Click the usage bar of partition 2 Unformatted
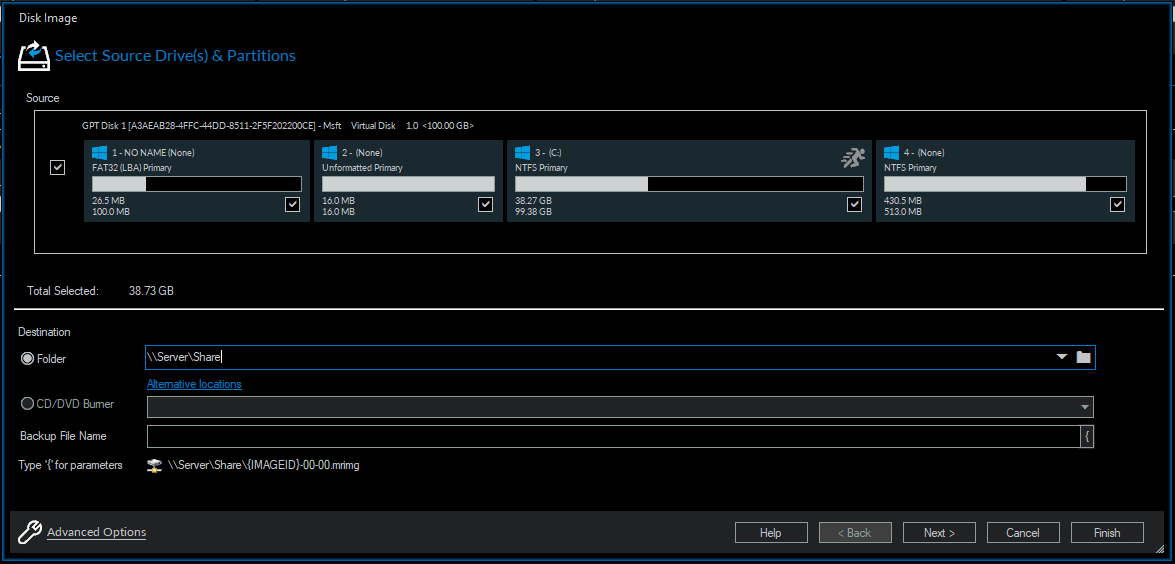Screen dimensions: 1175x564 click(x=408, y=184)
